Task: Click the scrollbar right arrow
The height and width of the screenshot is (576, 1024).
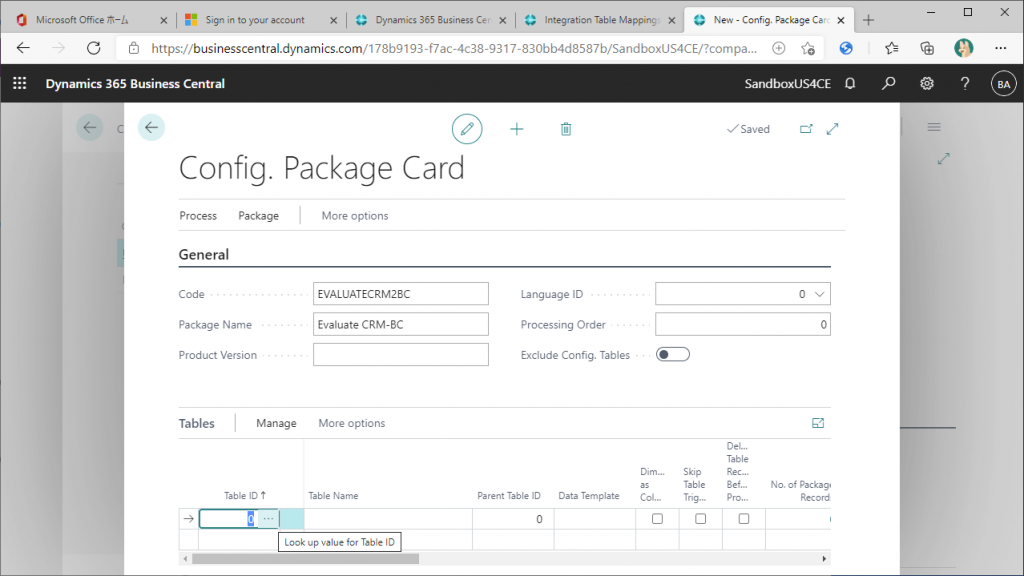Action: (x=824, y=559)
